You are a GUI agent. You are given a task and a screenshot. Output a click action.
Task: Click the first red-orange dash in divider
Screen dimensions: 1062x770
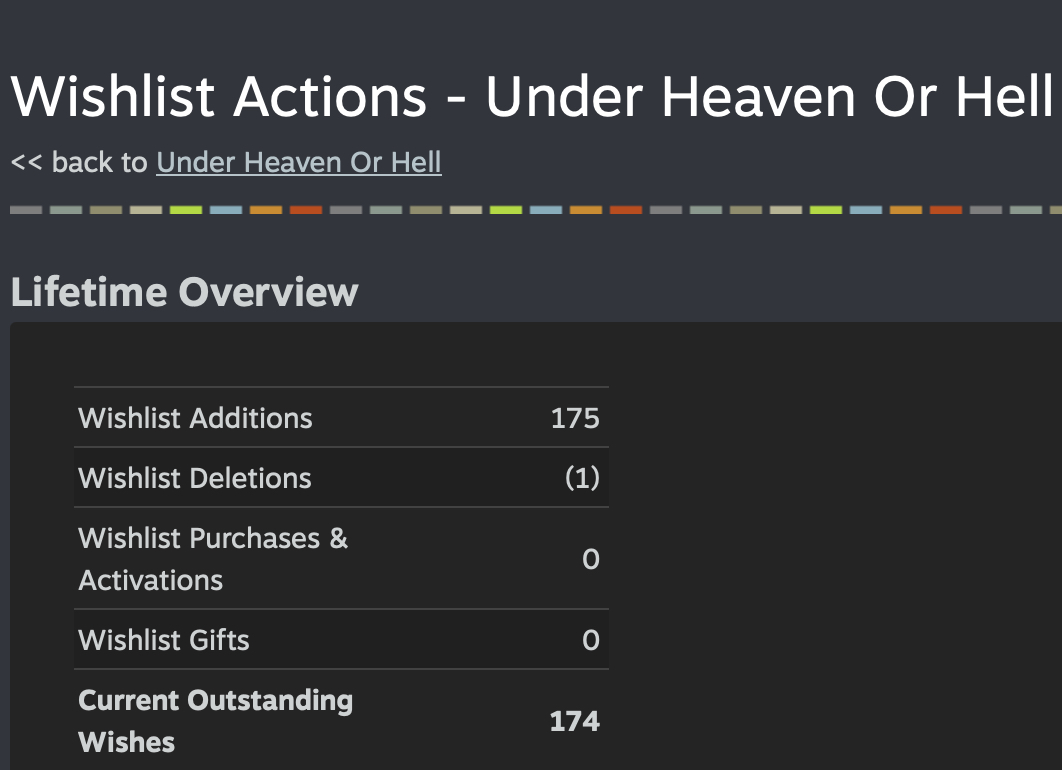point(306,210)
